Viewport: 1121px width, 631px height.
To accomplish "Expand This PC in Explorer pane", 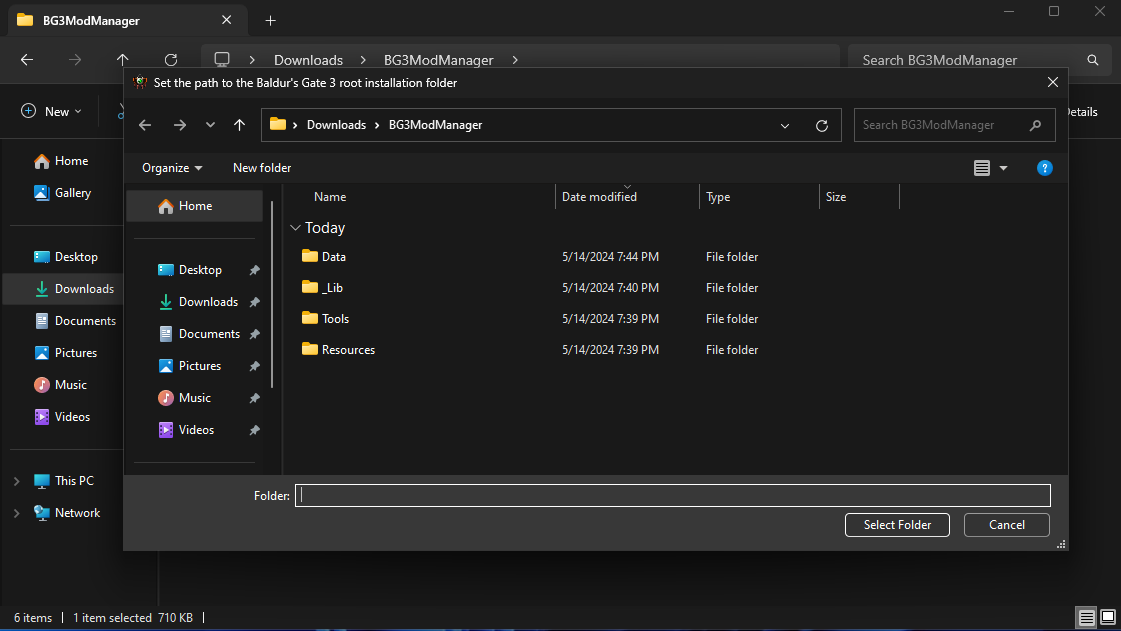I will click(x=16, y=482).
